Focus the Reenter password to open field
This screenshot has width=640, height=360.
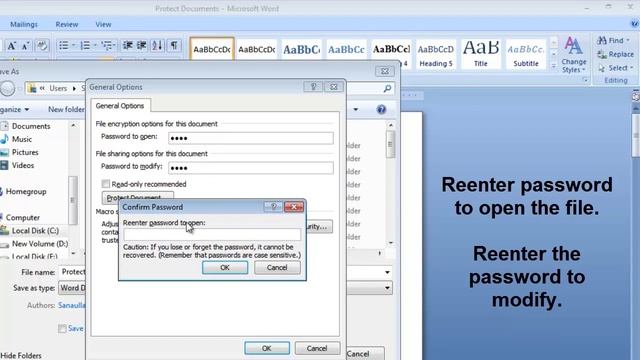(x=212, y=234)
